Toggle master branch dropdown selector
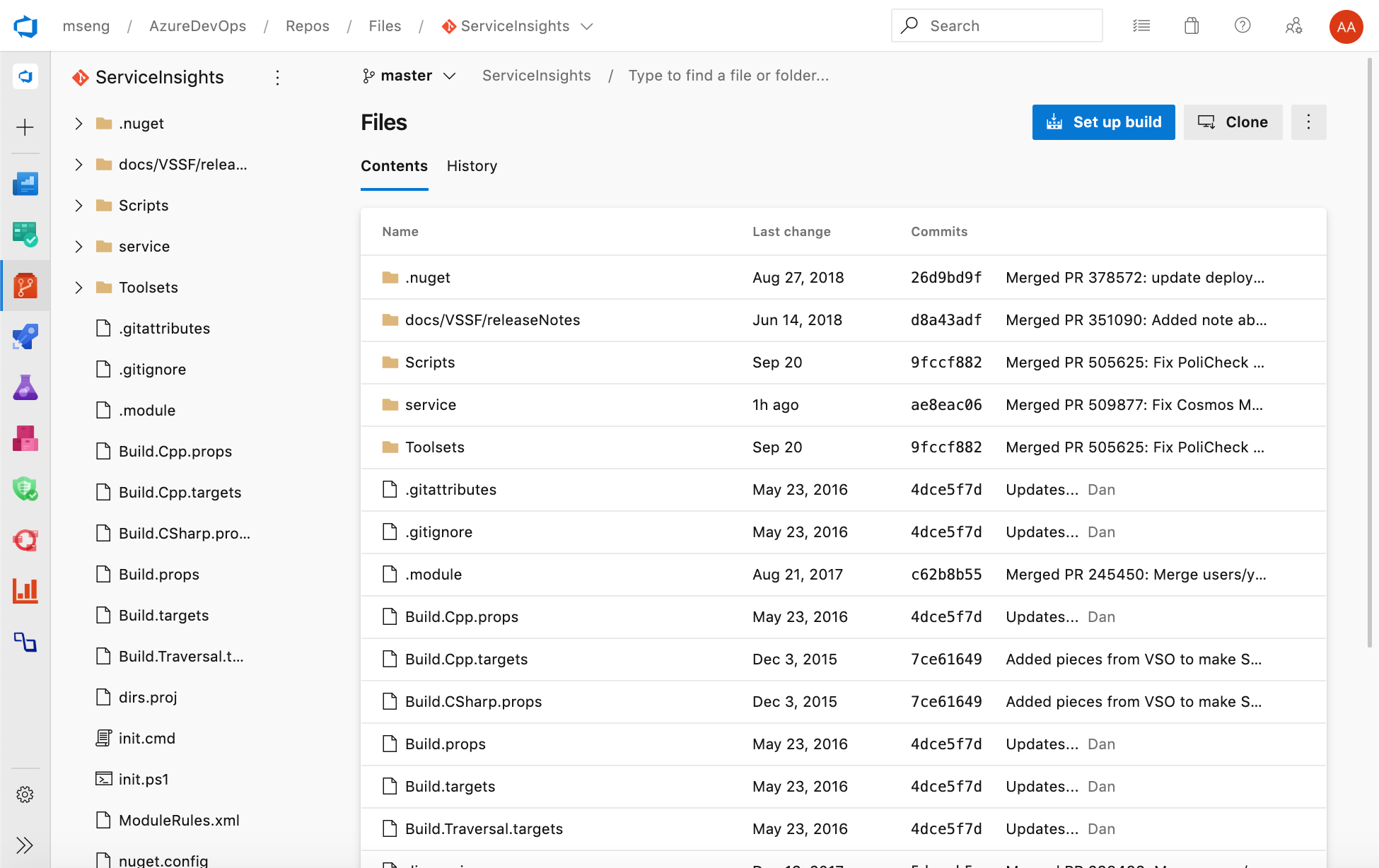Screen dimensions: 1379x868 coord(410,76)
